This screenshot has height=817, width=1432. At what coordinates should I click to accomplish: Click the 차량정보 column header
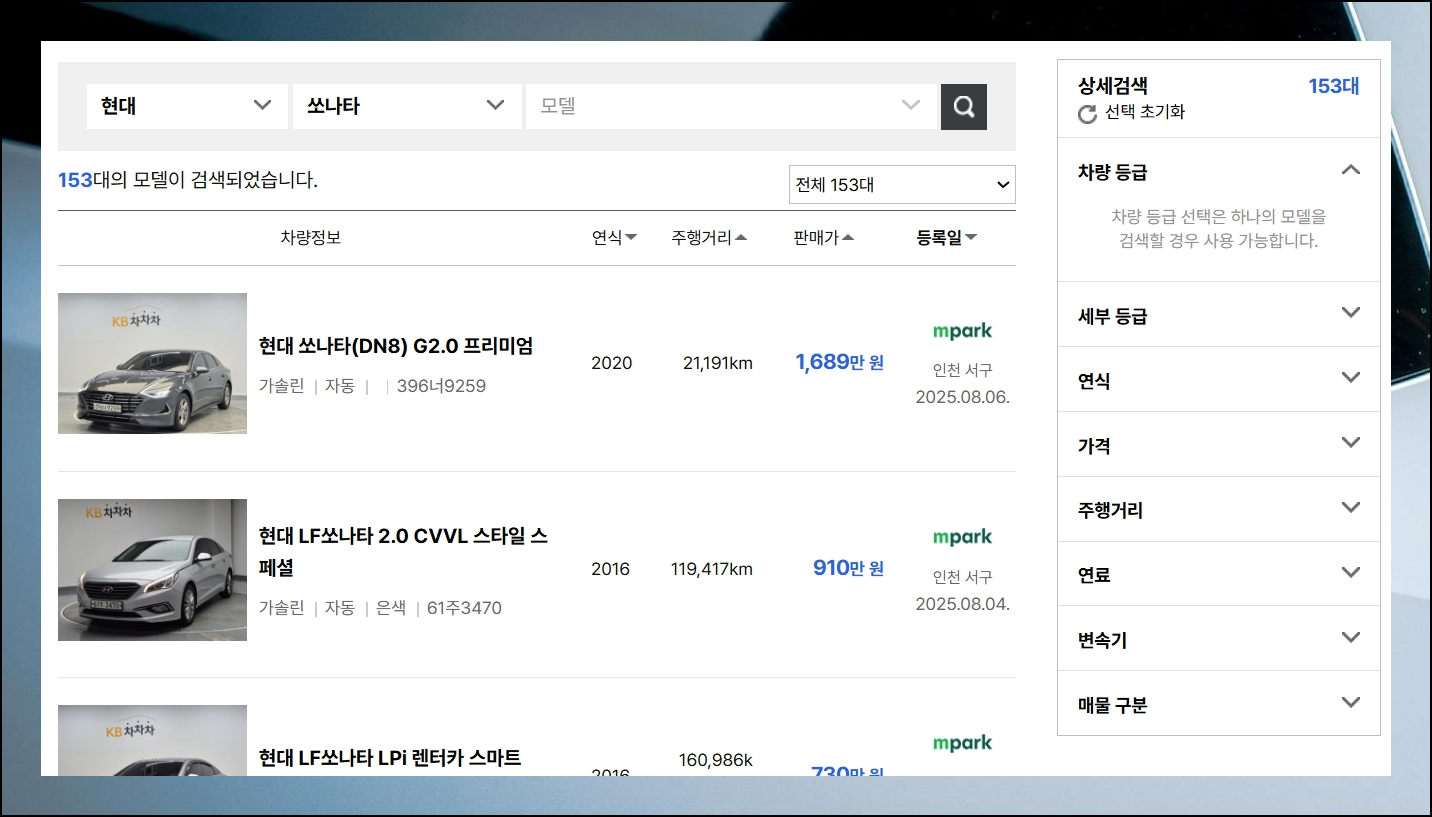click(x=311, y=238)
